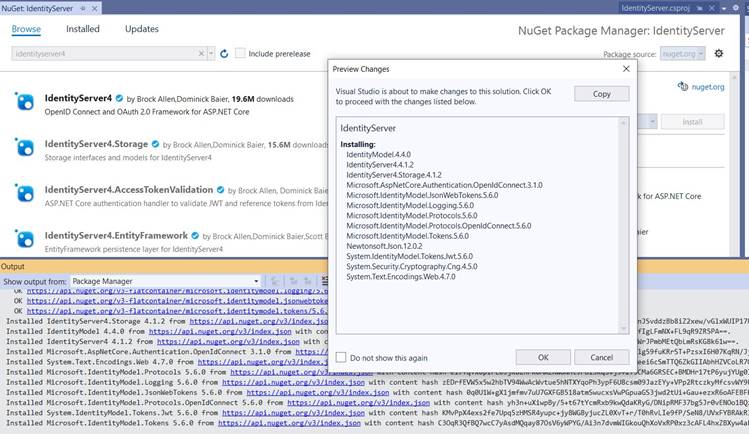This screenshot has width=749, height=434.
Task: Switch to the Updates tab
Action: pos(142,29)
